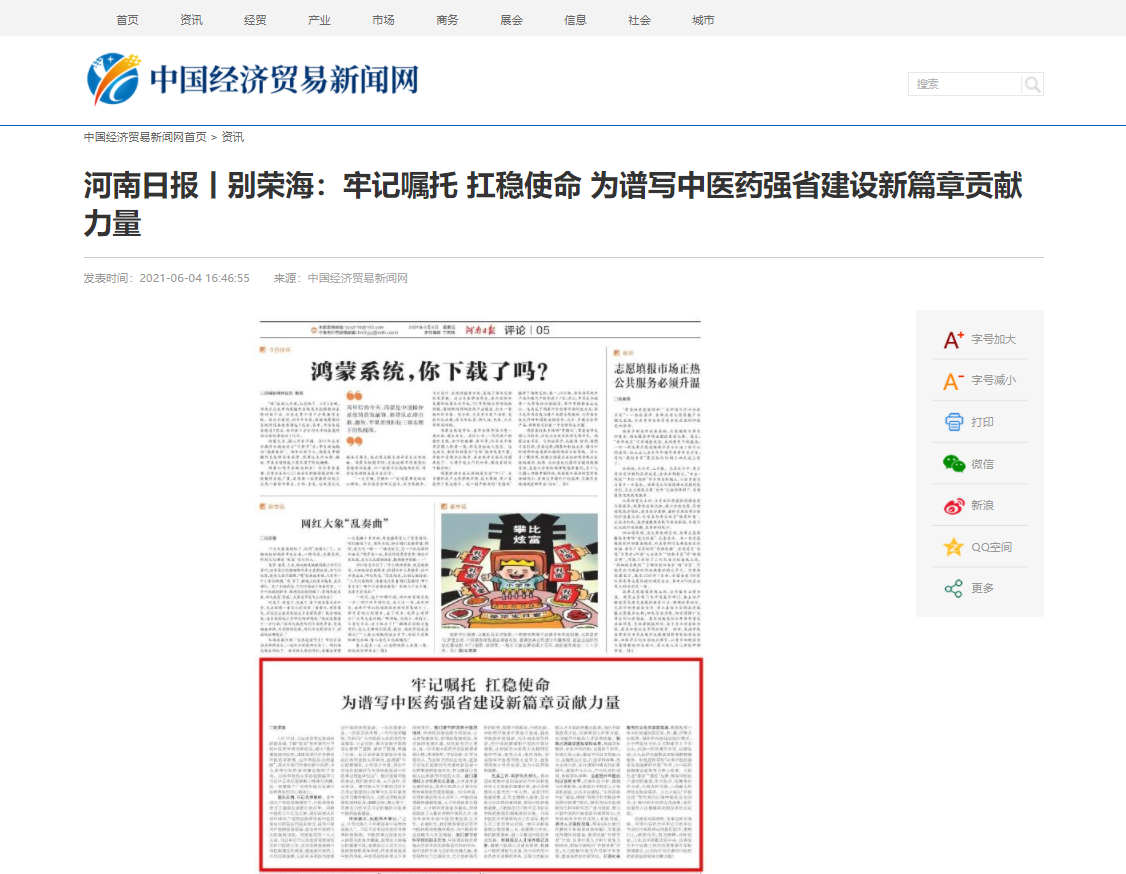This screenshot has width=1126, height=874.
Task: Click the printer icon
Action: 954,422
